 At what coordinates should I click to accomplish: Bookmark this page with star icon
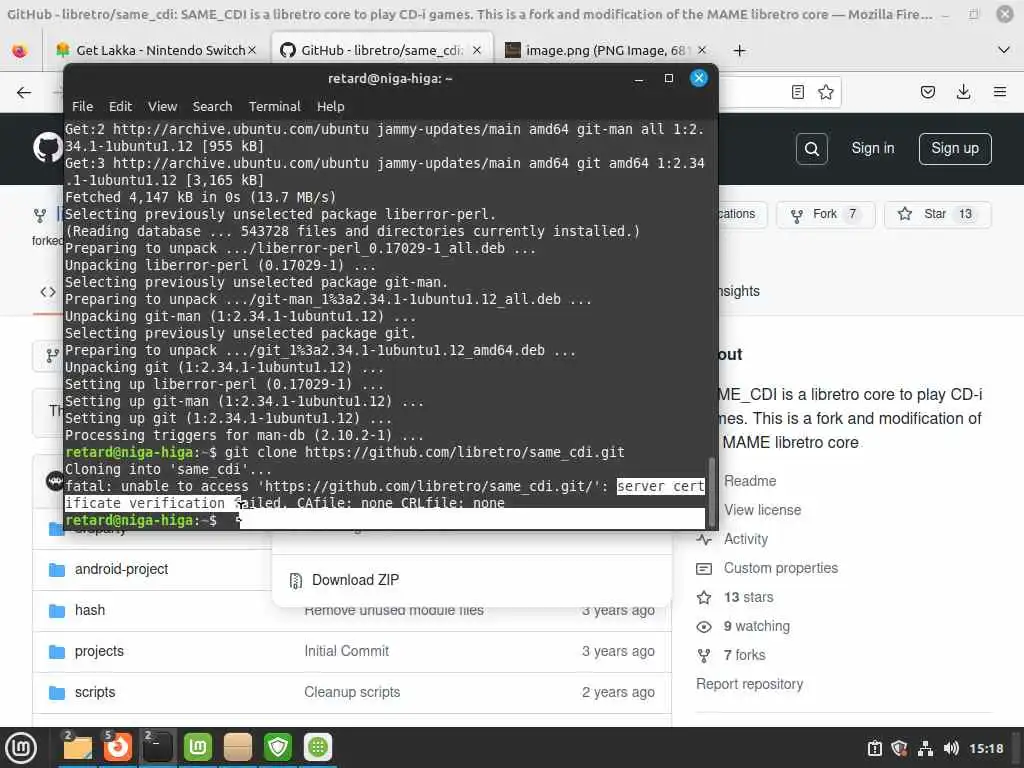[825, 92]
